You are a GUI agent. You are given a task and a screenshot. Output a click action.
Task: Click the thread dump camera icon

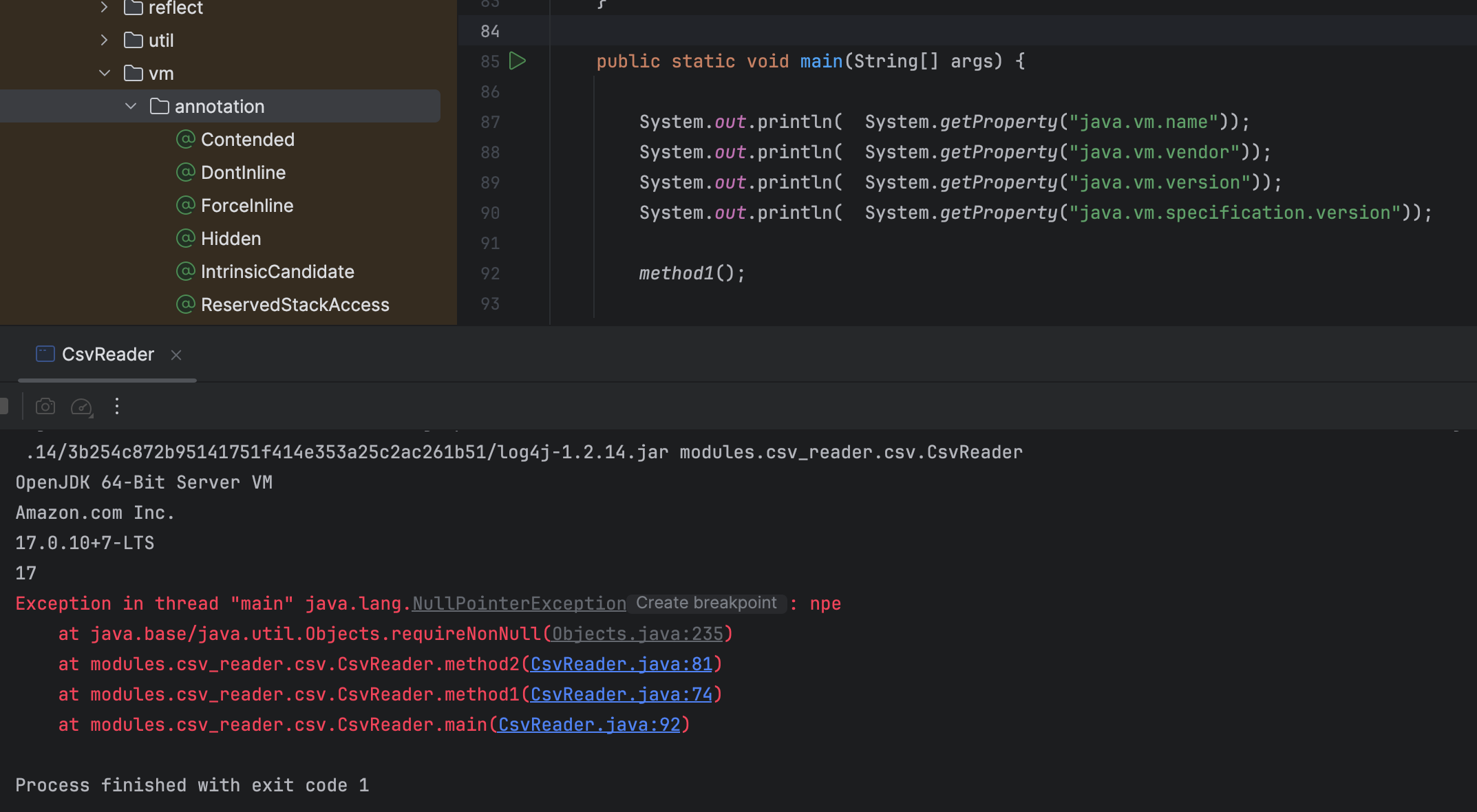(45, 407)
